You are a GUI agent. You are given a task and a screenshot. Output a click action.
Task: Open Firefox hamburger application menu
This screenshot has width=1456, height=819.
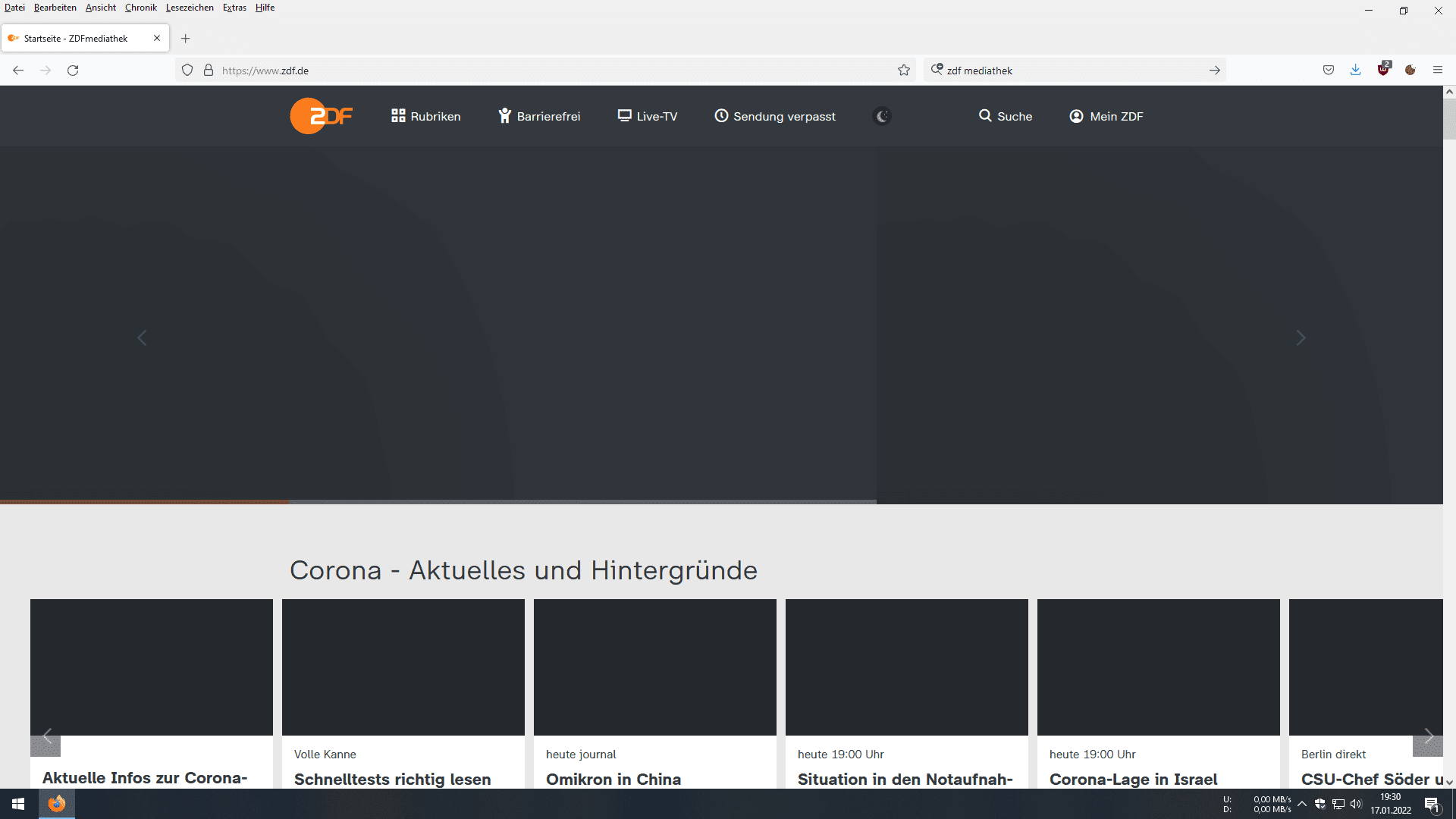pyautogui.click(x=1438, y=70)
